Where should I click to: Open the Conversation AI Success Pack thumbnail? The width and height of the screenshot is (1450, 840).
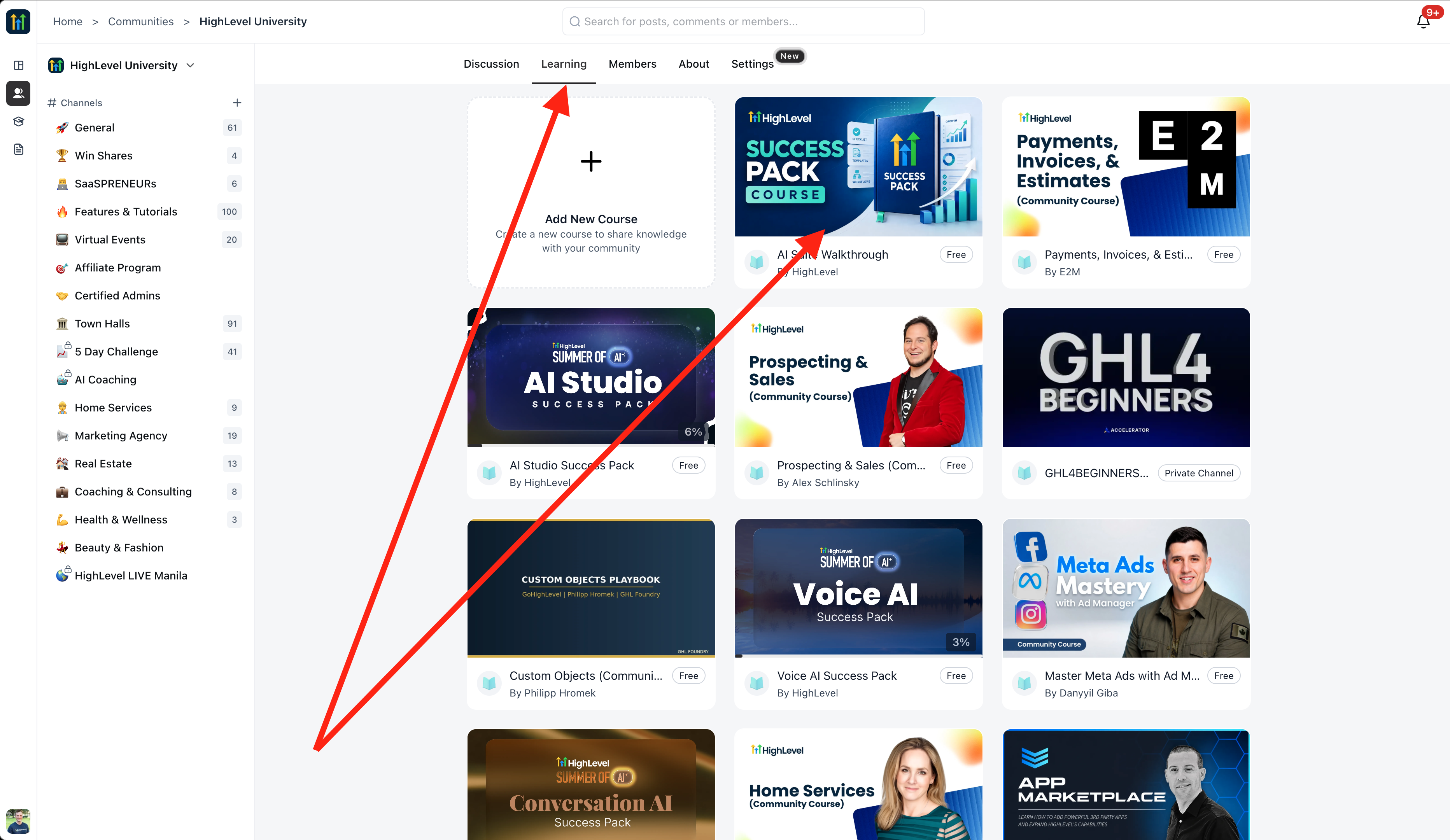pyautogui.click(x=591, y=785)
